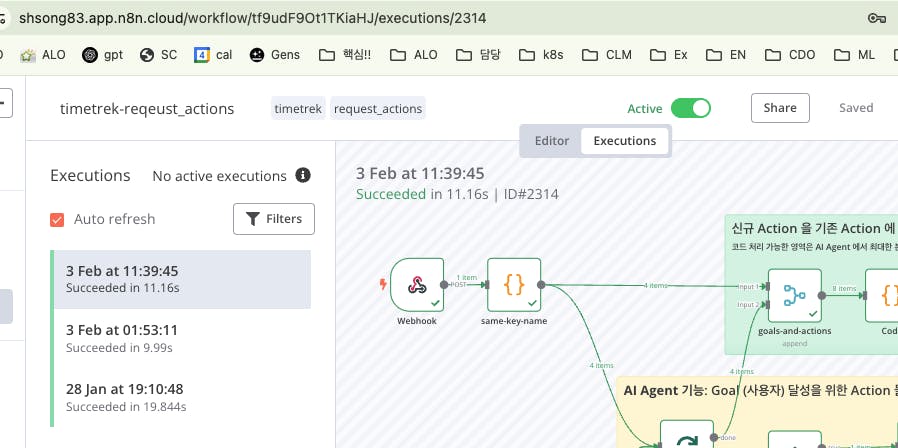Switch to the Executions tab
The image size is (898, 448).
pos(625,141)
